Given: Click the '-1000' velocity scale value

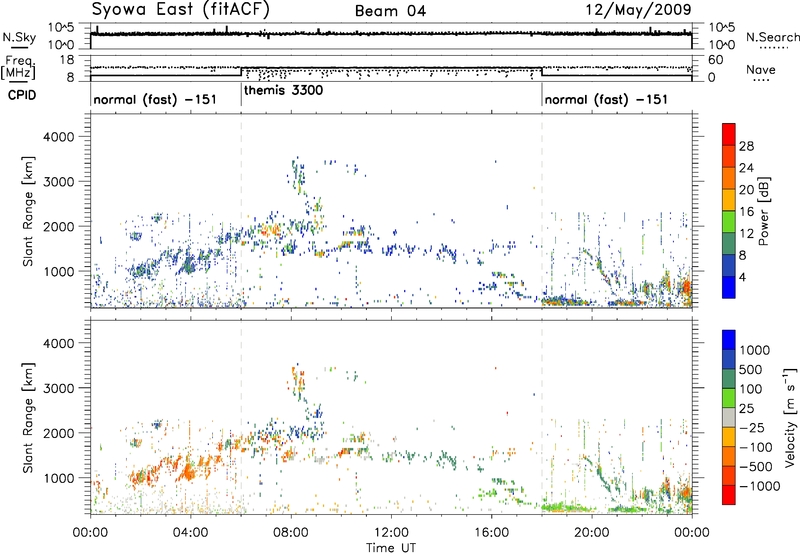Looking at the screenshot, I should click(759, 486).
